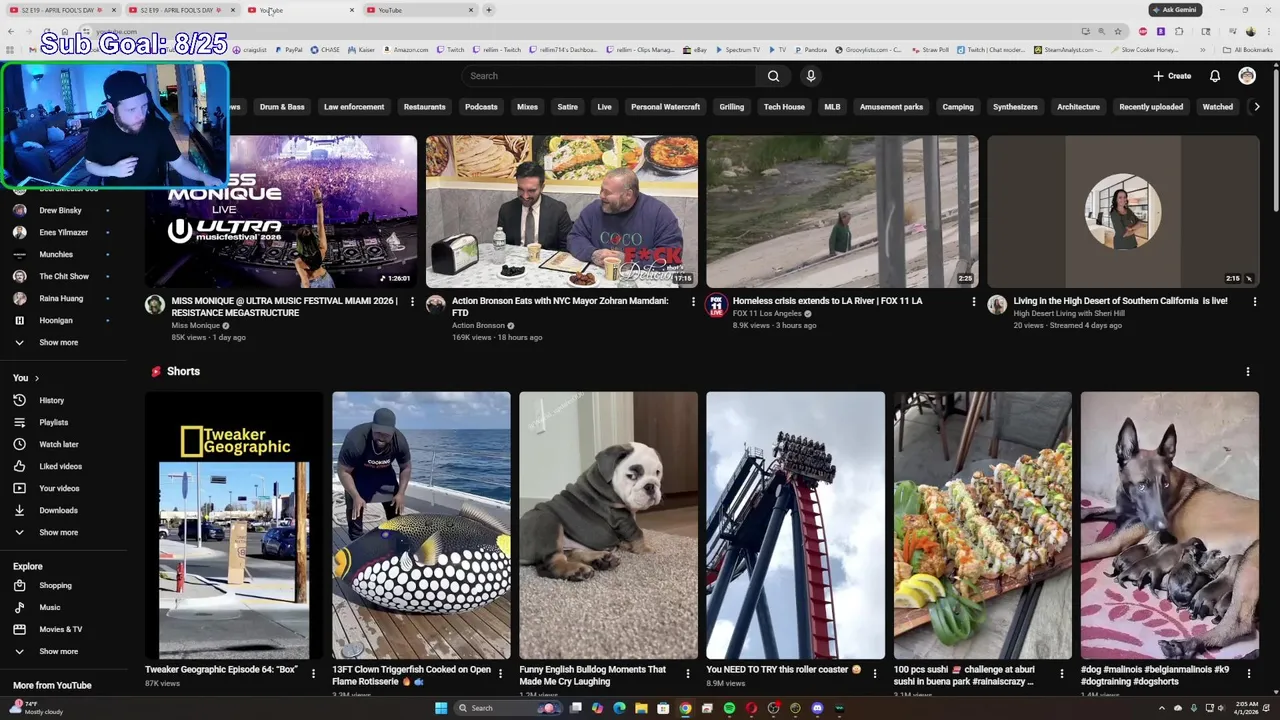Open options for roller coaster short
Image resolution: width=1280 pixels, height=720 pixels.
pyautogui.click(x=874, y=673)
